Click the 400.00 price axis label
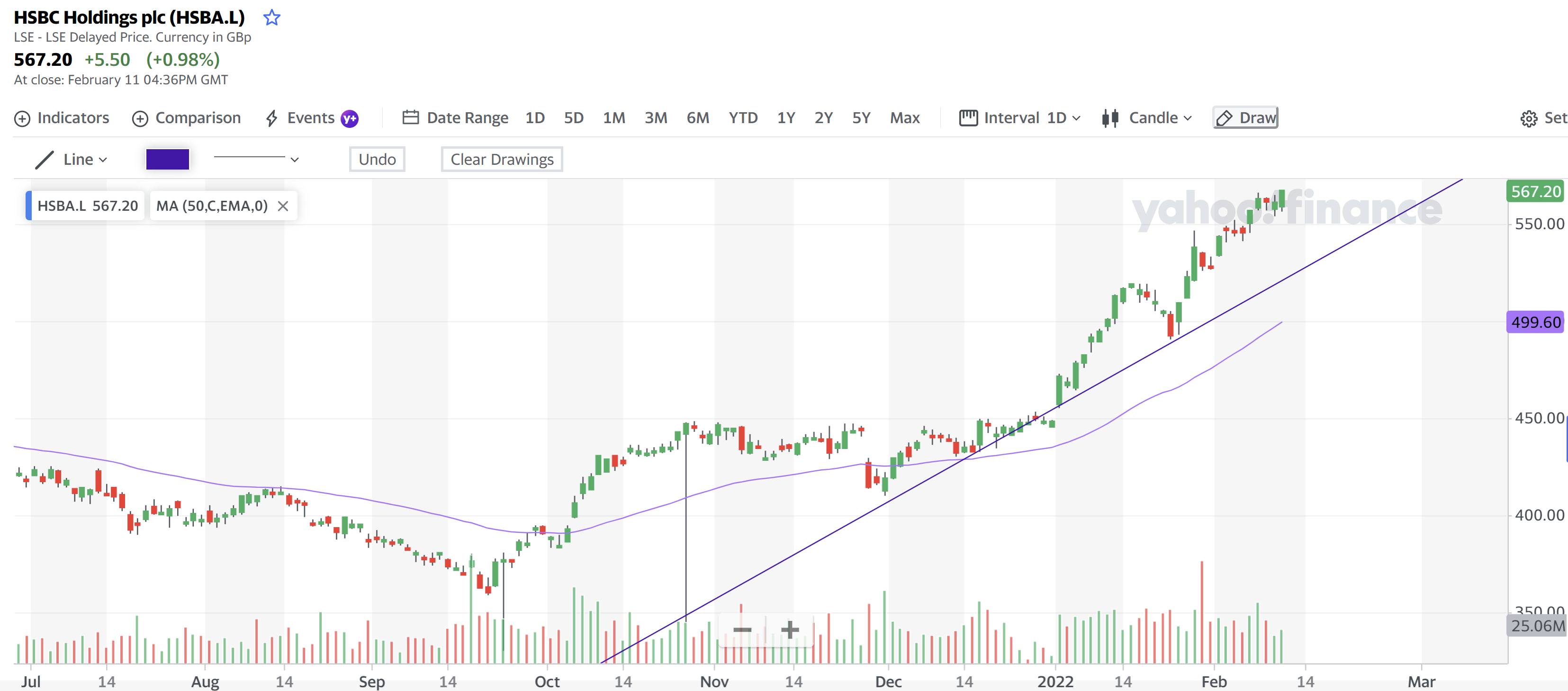Image resolution: width=1568 pixels, height=691 pixels. pos(1539,515)
